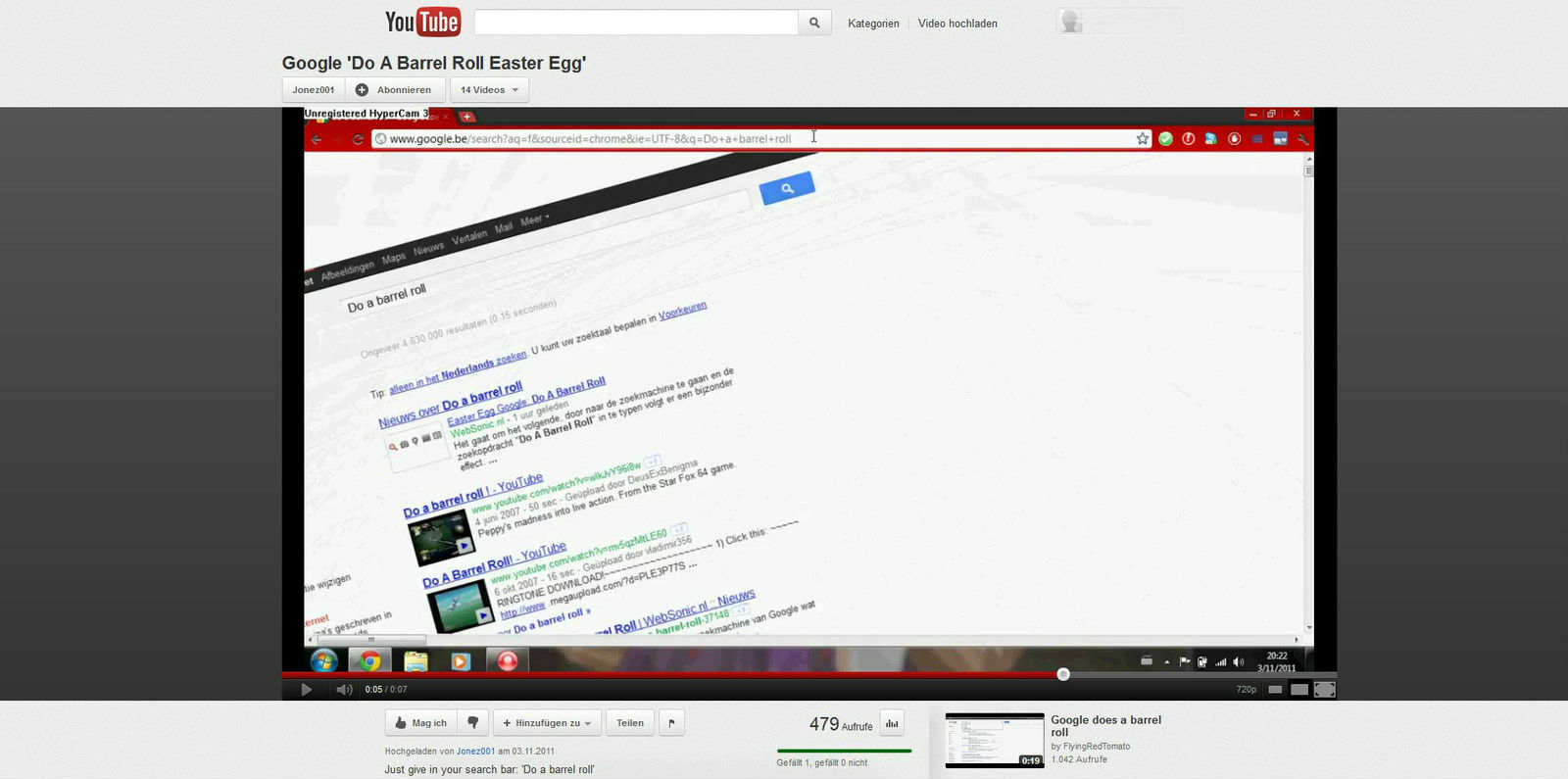Click the YouTube logo
The image size is (1568, 779).
[x=422, y=22]
